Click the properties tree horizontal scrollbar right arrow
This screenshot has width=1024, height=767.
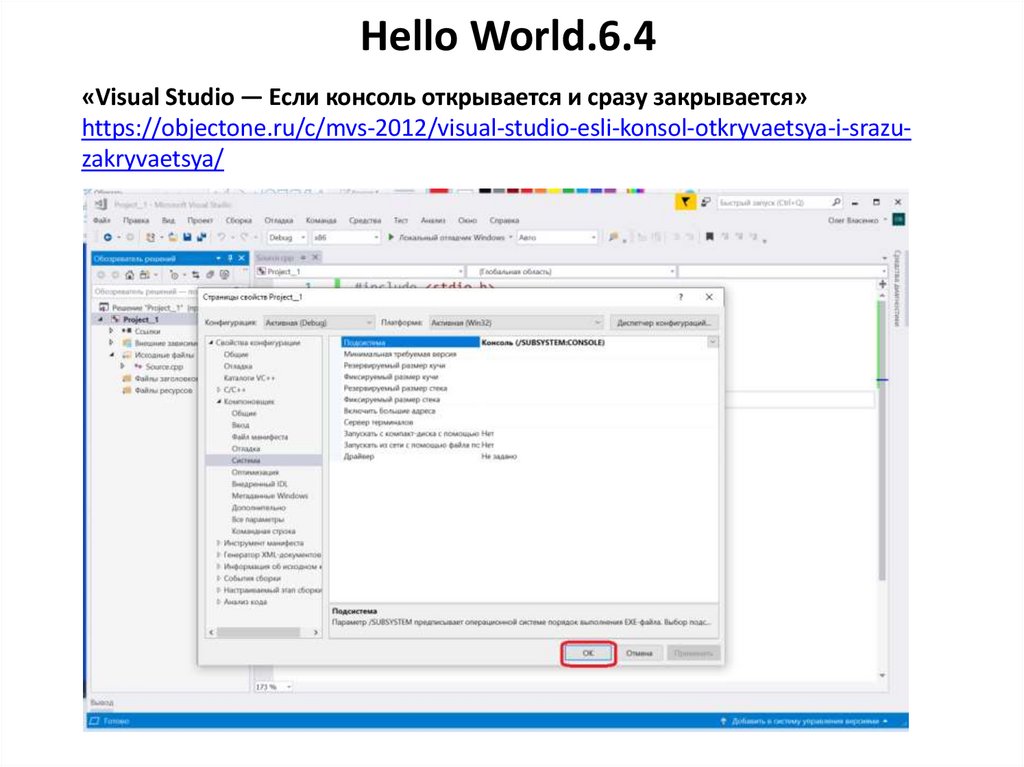pos(315,632)
